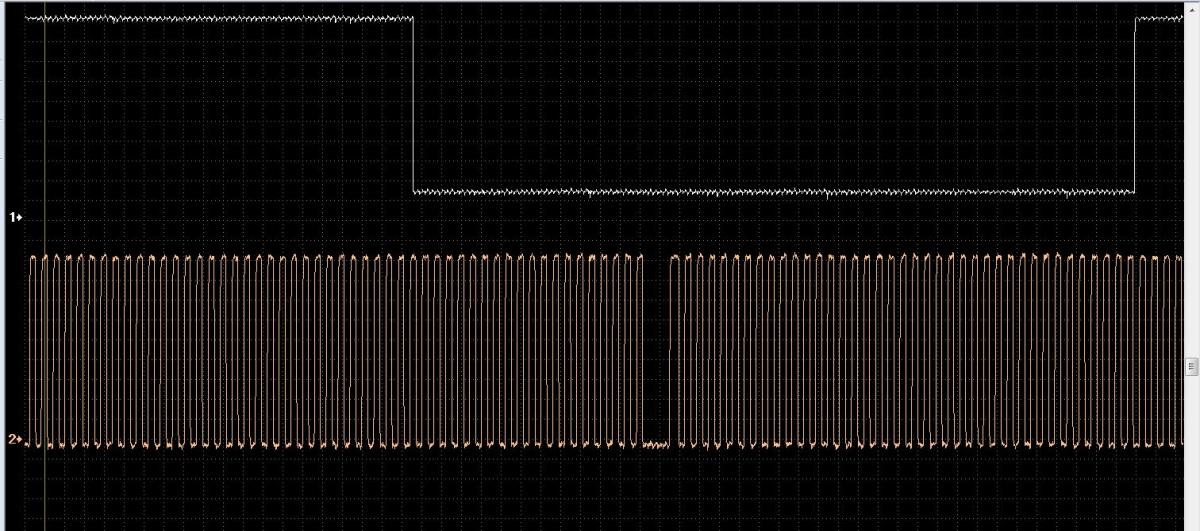The image size is (1200, 531).
Task: Select the channel 2 ground marker
Action: click(x=15, y=439)
